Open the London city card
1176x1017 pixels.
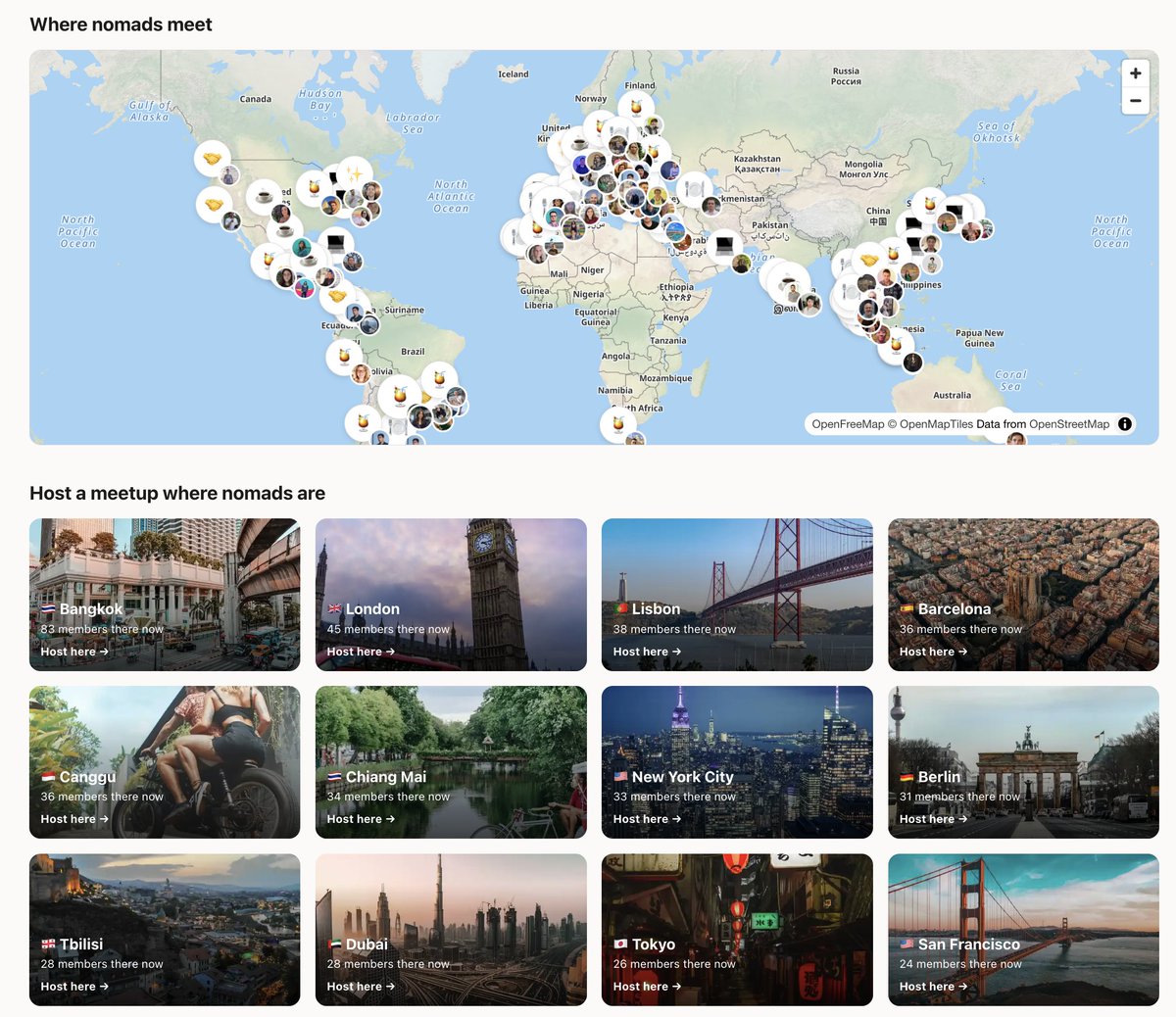pos(451,595)
